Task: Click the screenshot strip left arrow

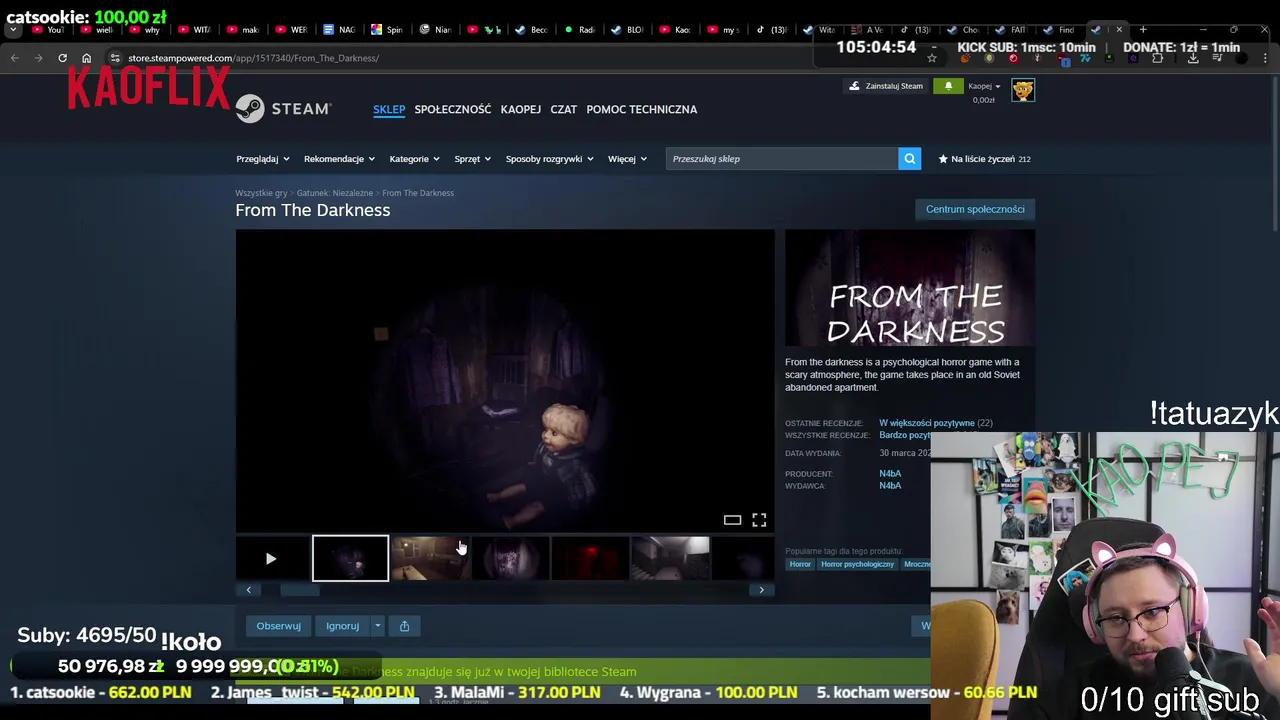Action: [x=249, y=590]
